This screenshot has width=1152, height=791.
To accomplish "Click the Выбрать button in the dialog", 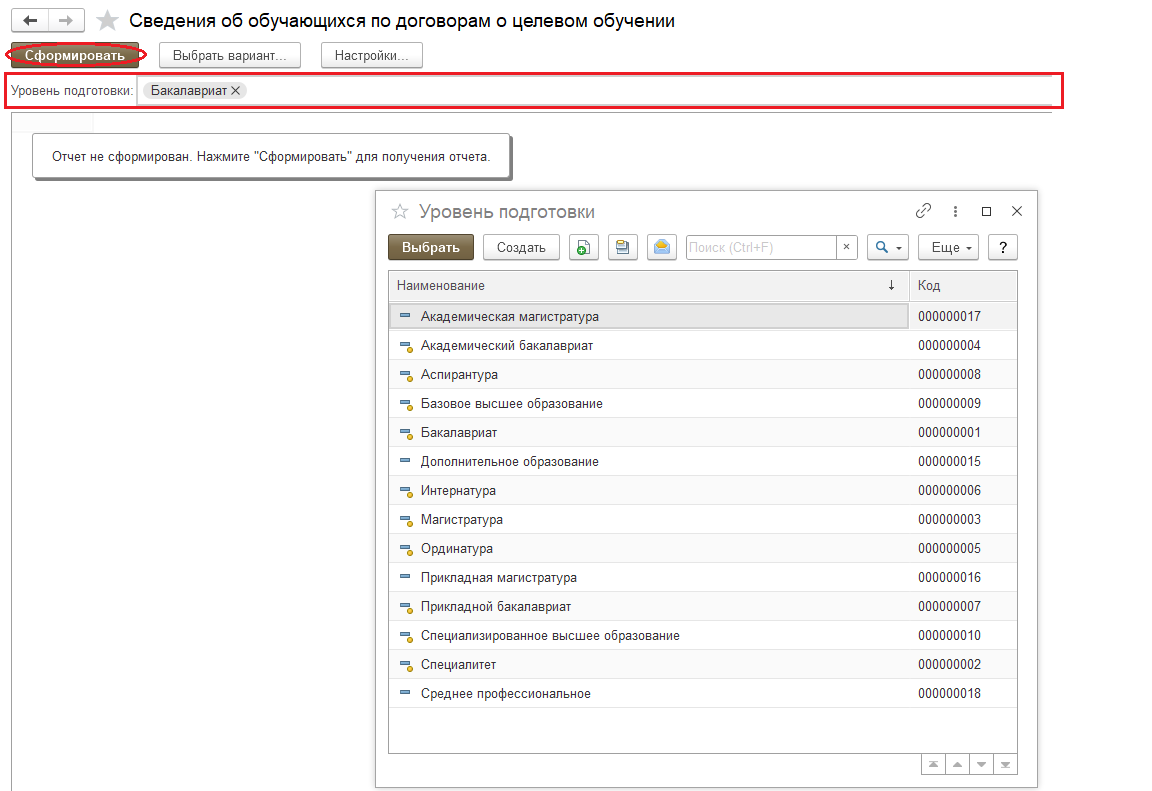I will coord(430,247).
